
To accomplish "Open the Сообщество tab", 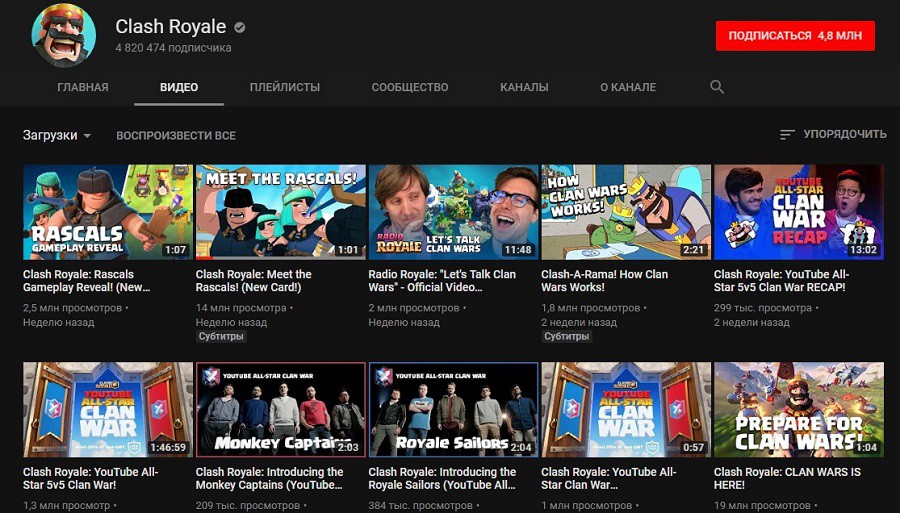I will [x=410, y=87].
